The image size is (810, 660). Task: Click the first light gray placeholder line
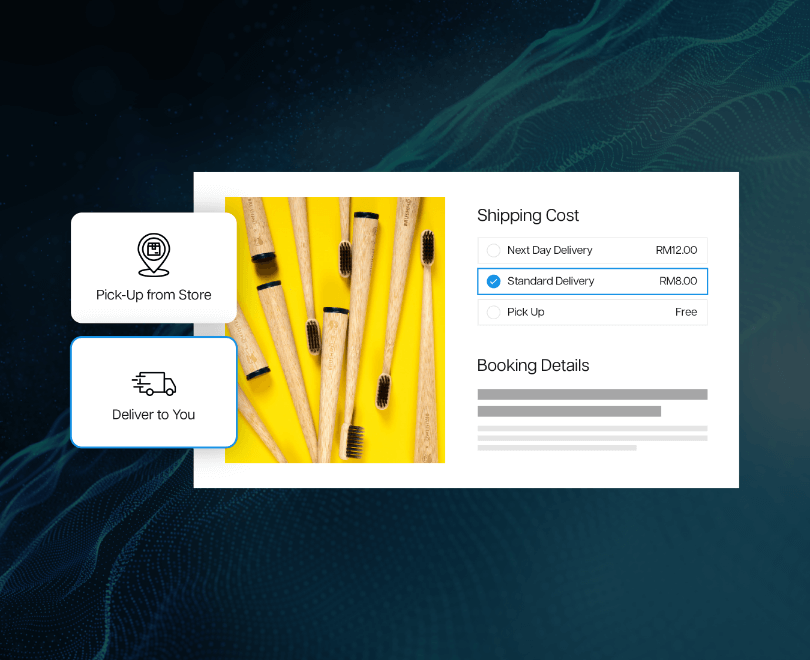click(592, 428)
